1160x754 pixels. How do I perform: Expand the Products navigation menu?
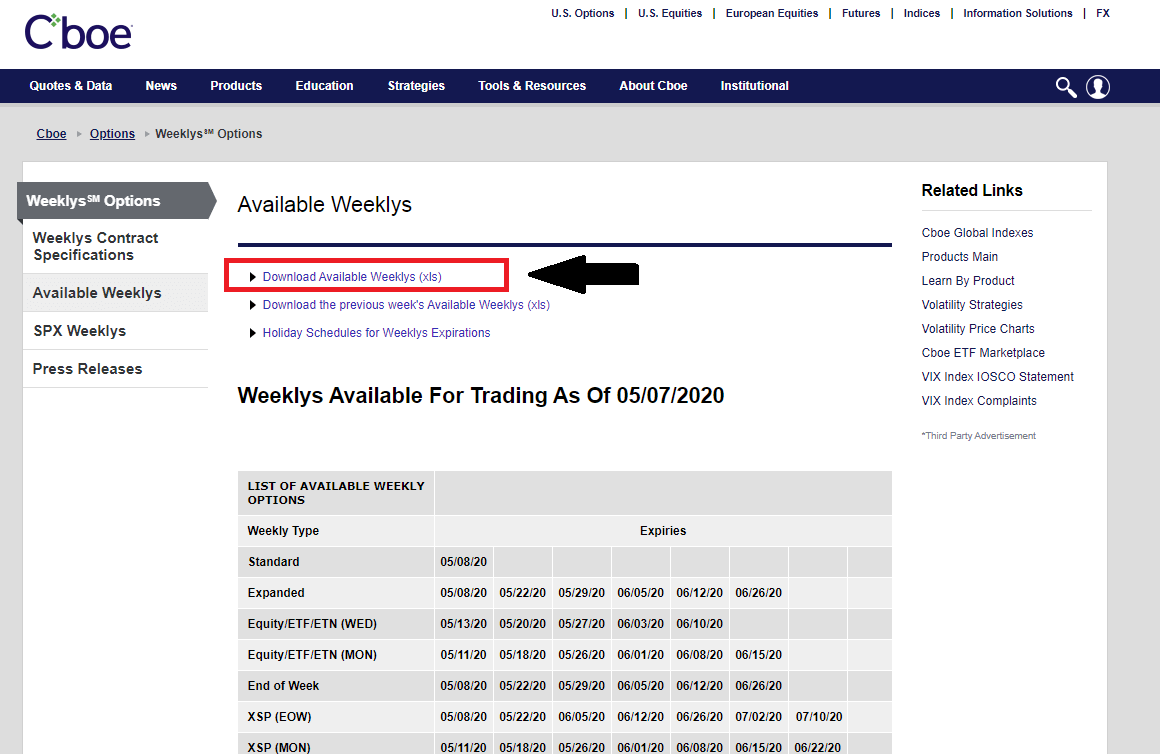tap(236, 86)
